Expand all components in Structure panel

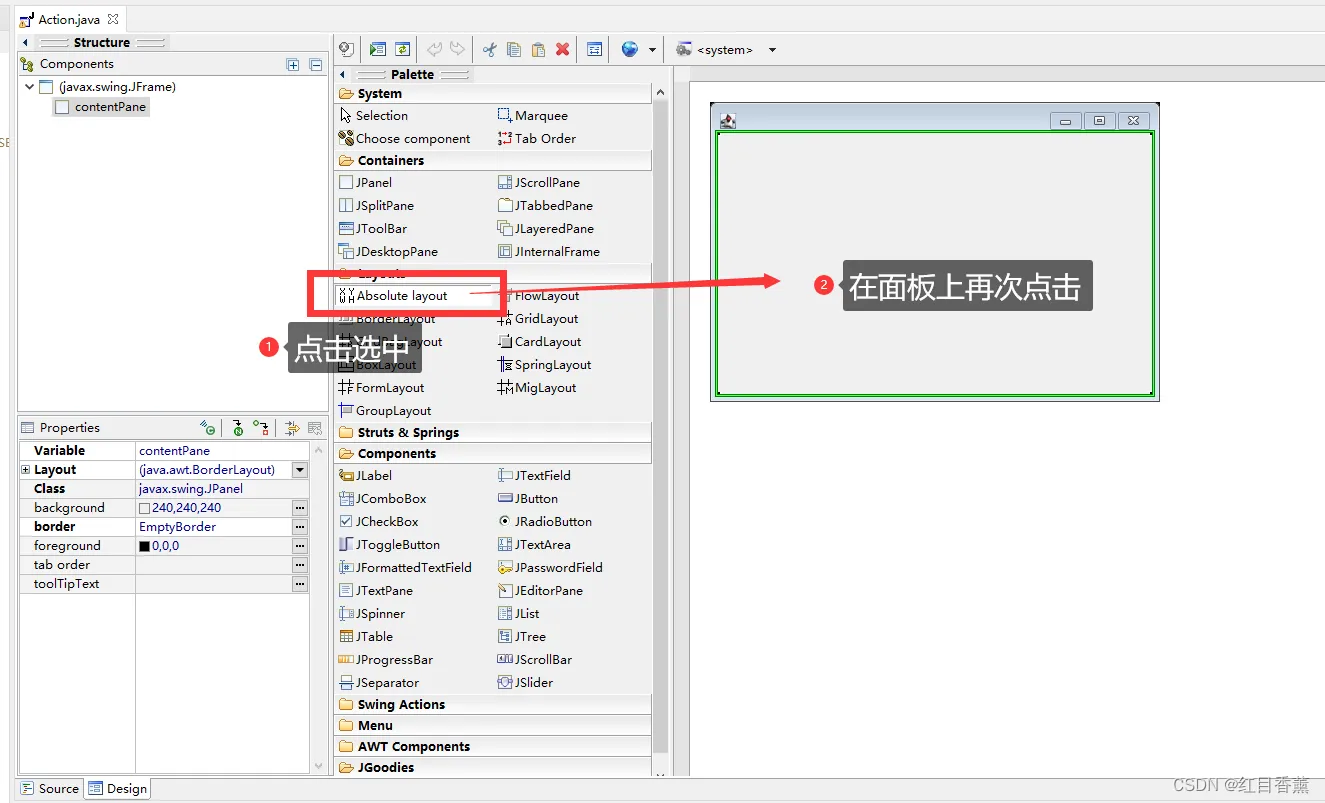[x=293, y=65]
